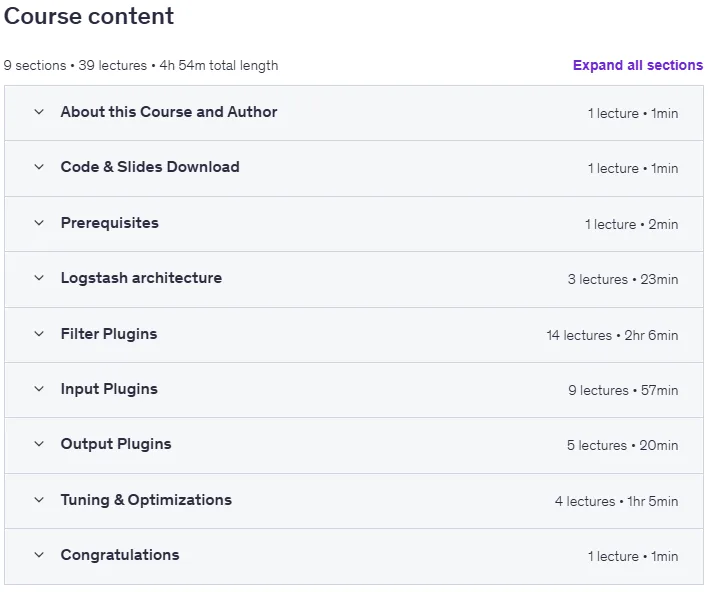Click chevron beside Filter Plugins
709x592 pixels.
(39, 334)
